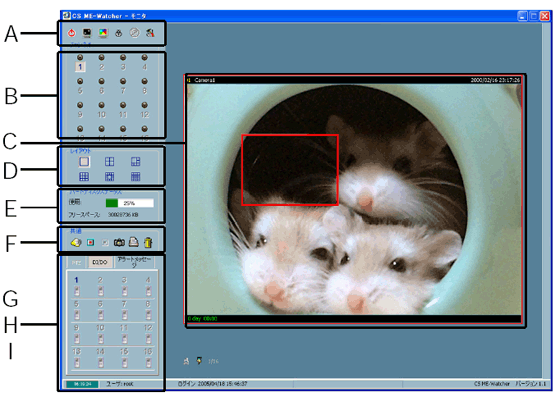This screenshot has height=397, width=560.
Task: Select single-view layout icon
Action: (84, 161)
